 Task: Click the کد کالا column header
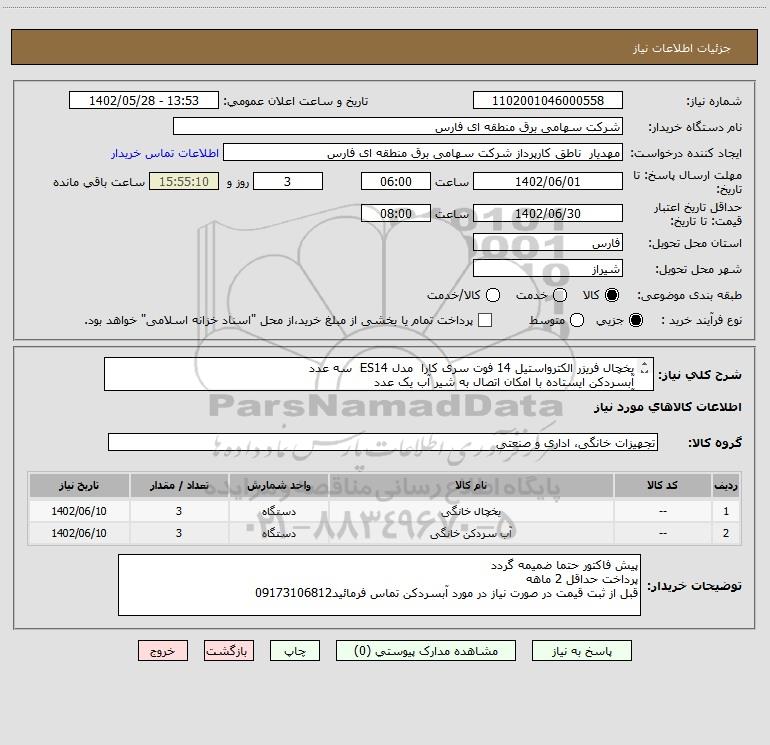[x=662, y=485]
